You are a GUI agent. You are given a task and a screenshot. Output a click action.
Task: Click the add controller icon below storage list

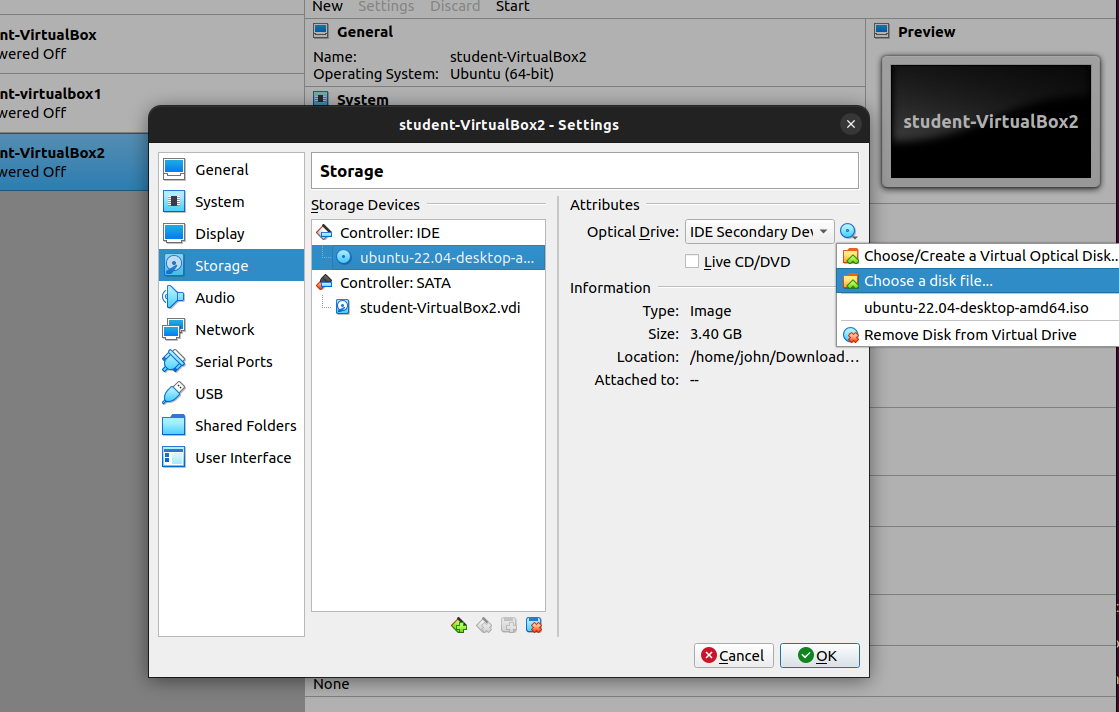tap(459, 625)
